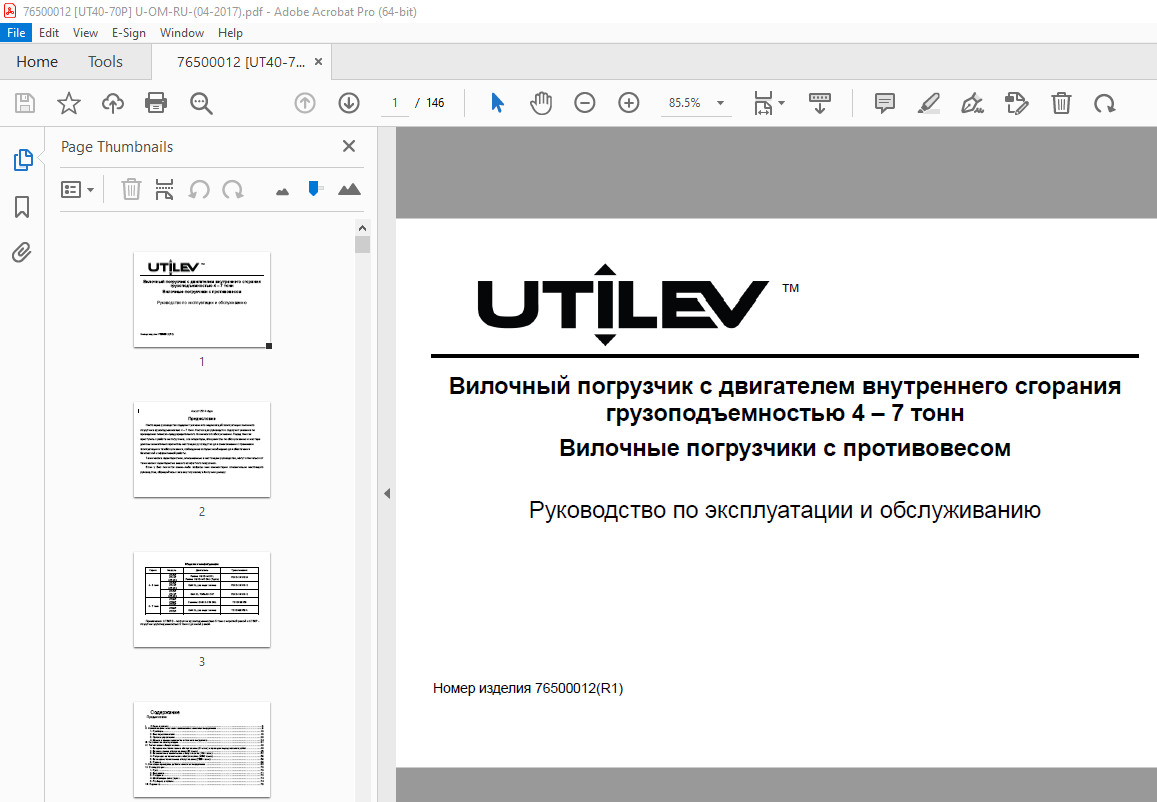Open the Bookmarks sidebar panel
The width and height of the screenshot is (1157, 802).
coord(22,207)
